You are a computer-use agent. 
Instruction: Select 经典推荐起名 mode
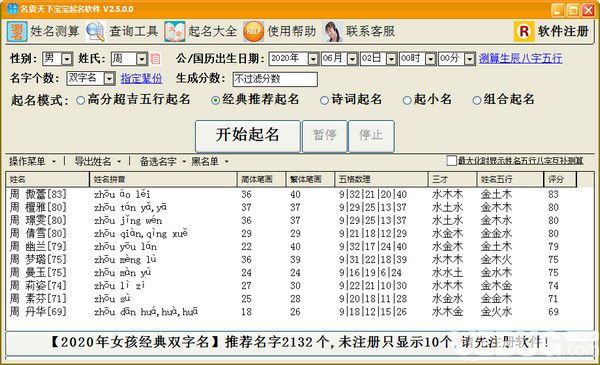click(x=215, y=101)
